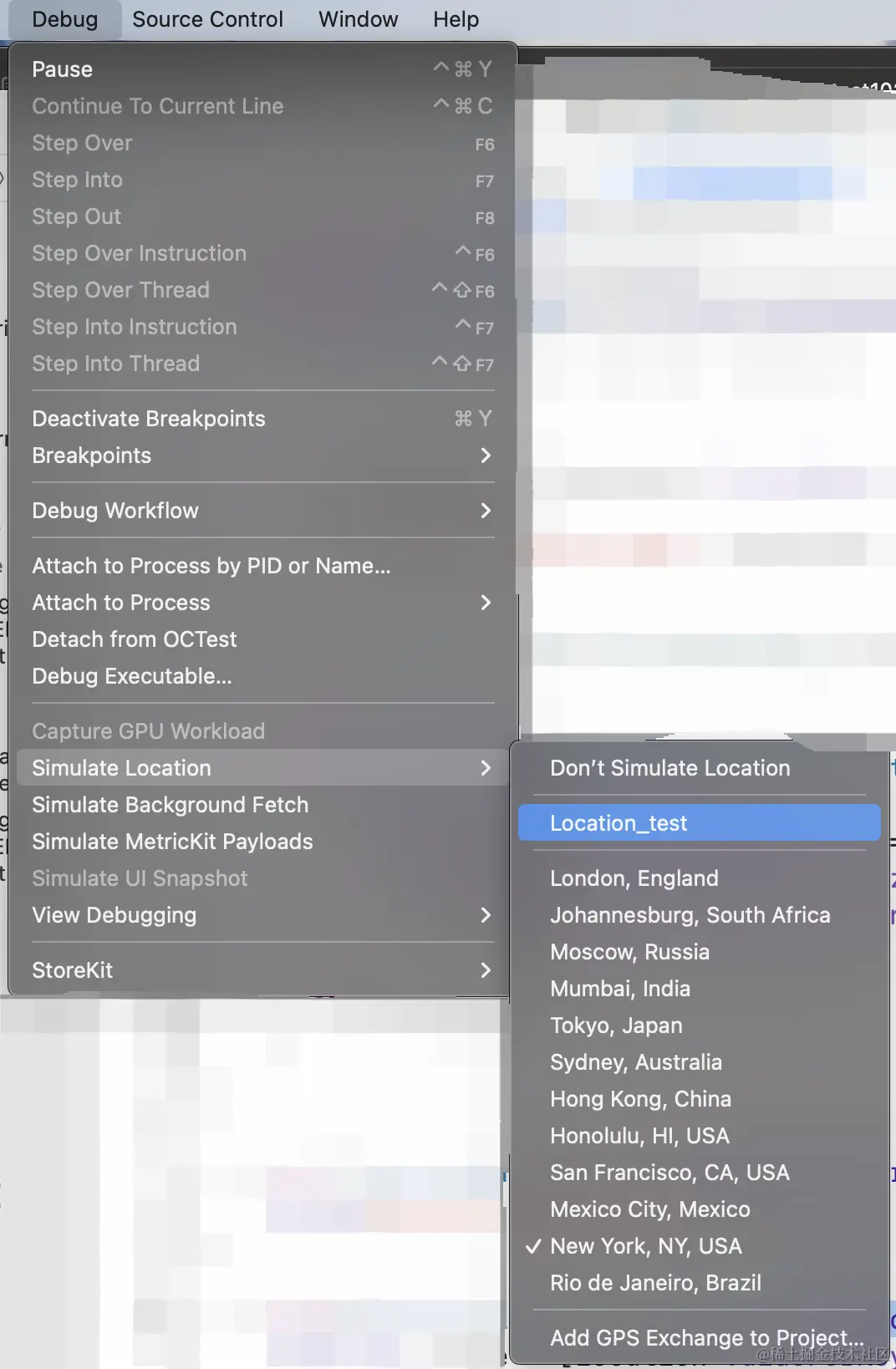Choose Simulate MetricKit Payloads
Image resolution: width=896 pixels, height=1369 pixels.
[262, 842]
